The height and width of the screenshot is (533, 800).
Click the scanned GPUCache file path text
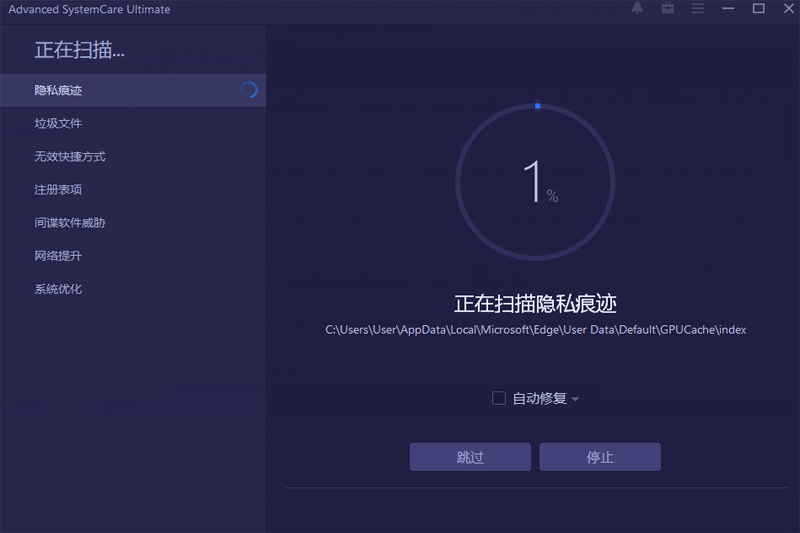pyautogui.click(x=536, y=330)
